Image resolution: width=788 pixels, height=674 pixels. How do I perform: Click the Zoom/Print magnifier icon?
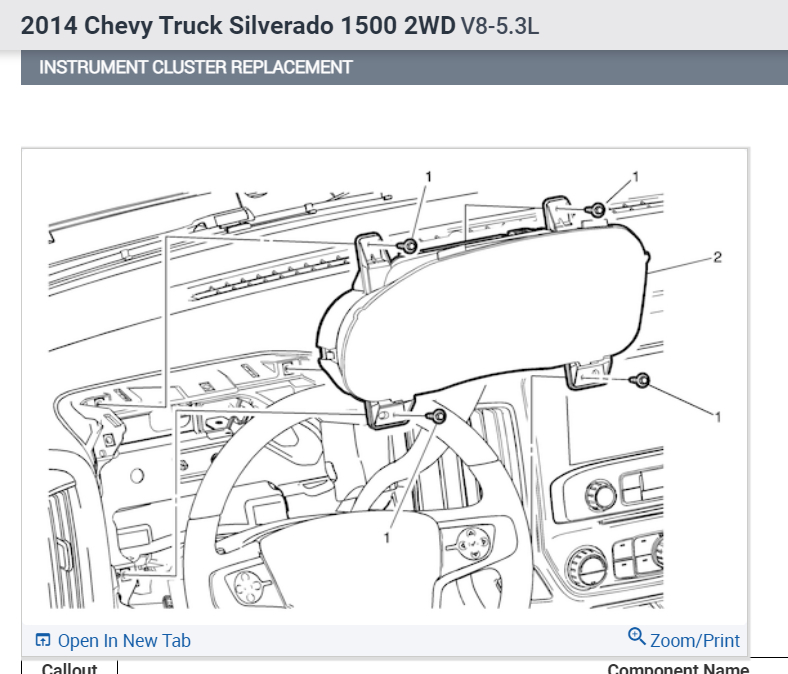point(636,636)
